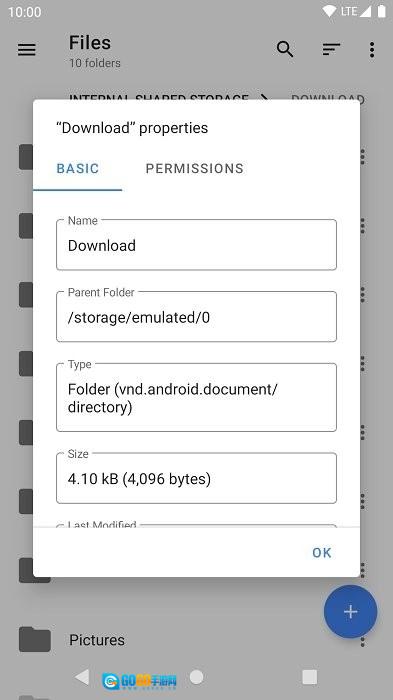
Task: Open the hamburger navigation menu
Action: 27,50
